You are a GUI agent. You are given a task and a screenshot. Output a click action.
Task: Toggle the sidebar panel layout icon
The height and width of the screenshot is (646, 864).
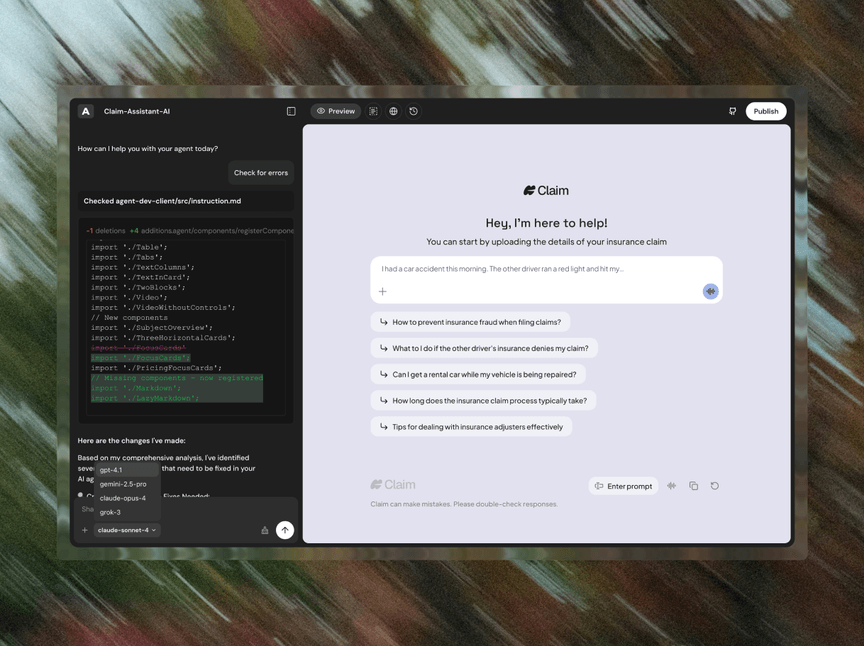291,111
